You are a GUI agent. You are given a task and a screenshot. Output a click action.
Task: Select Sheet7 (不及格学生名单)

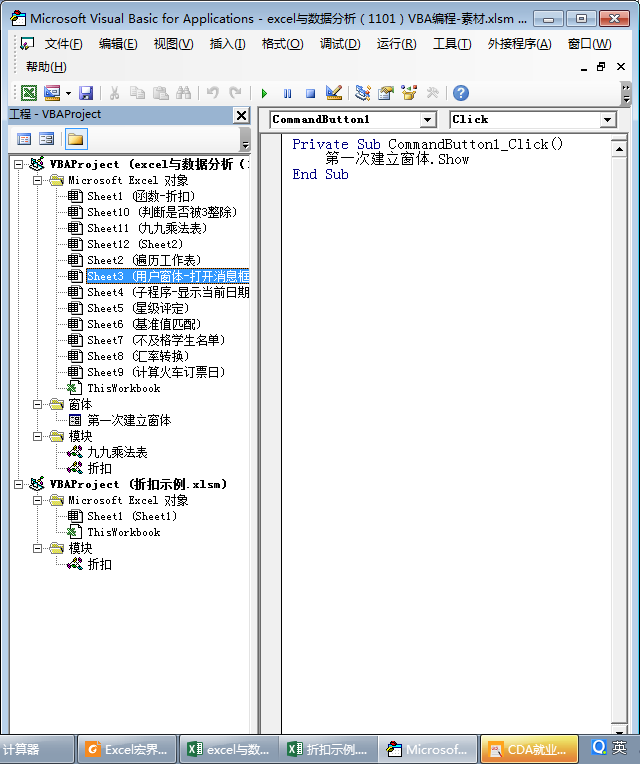click(x=156, y=341)
